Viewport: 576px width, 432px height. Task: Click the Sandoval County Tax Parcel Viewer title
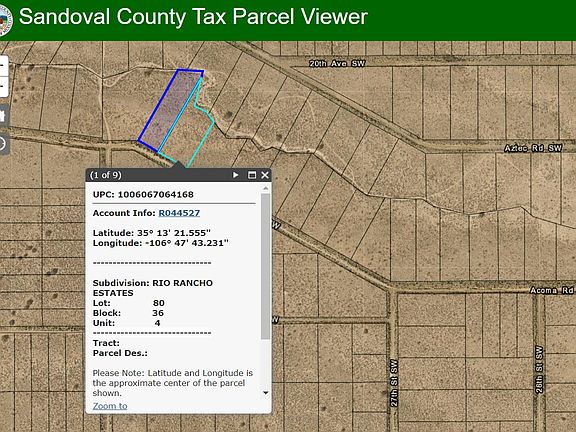193,17
